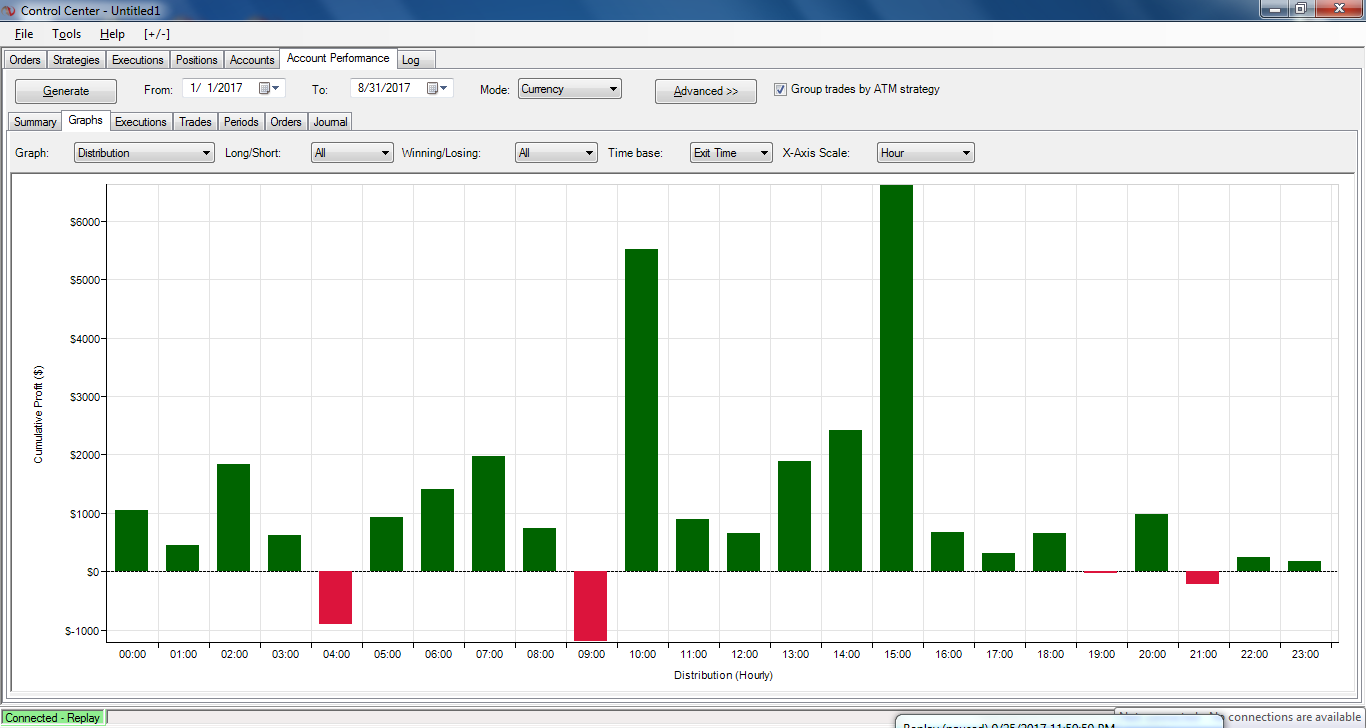Open the Orders tab beside Strategies
1366x728 pixels.
point(25,60)
